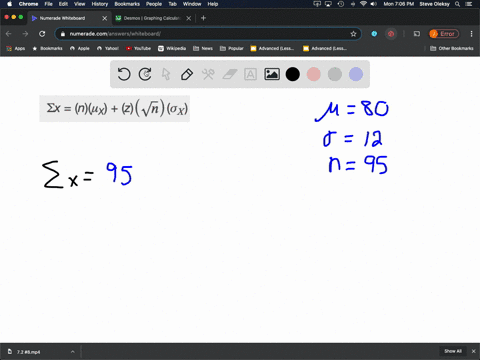The image size is (480, 360).
Task: Select the eraser tool
Action: click(x=229, y=74)
